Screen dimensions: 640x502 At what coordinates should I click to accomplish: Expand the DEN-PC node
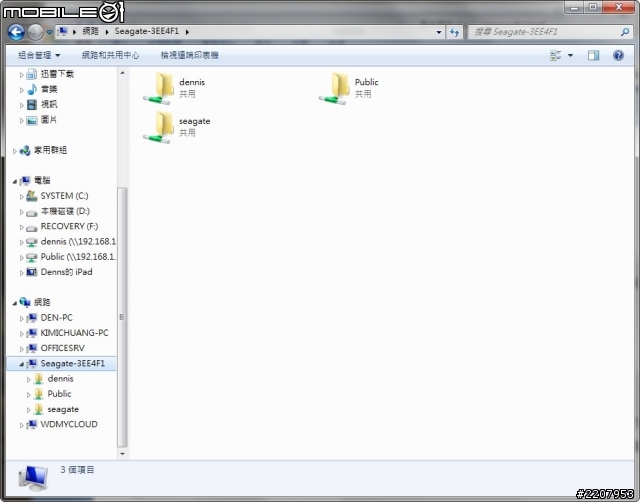tap(22, 319)
